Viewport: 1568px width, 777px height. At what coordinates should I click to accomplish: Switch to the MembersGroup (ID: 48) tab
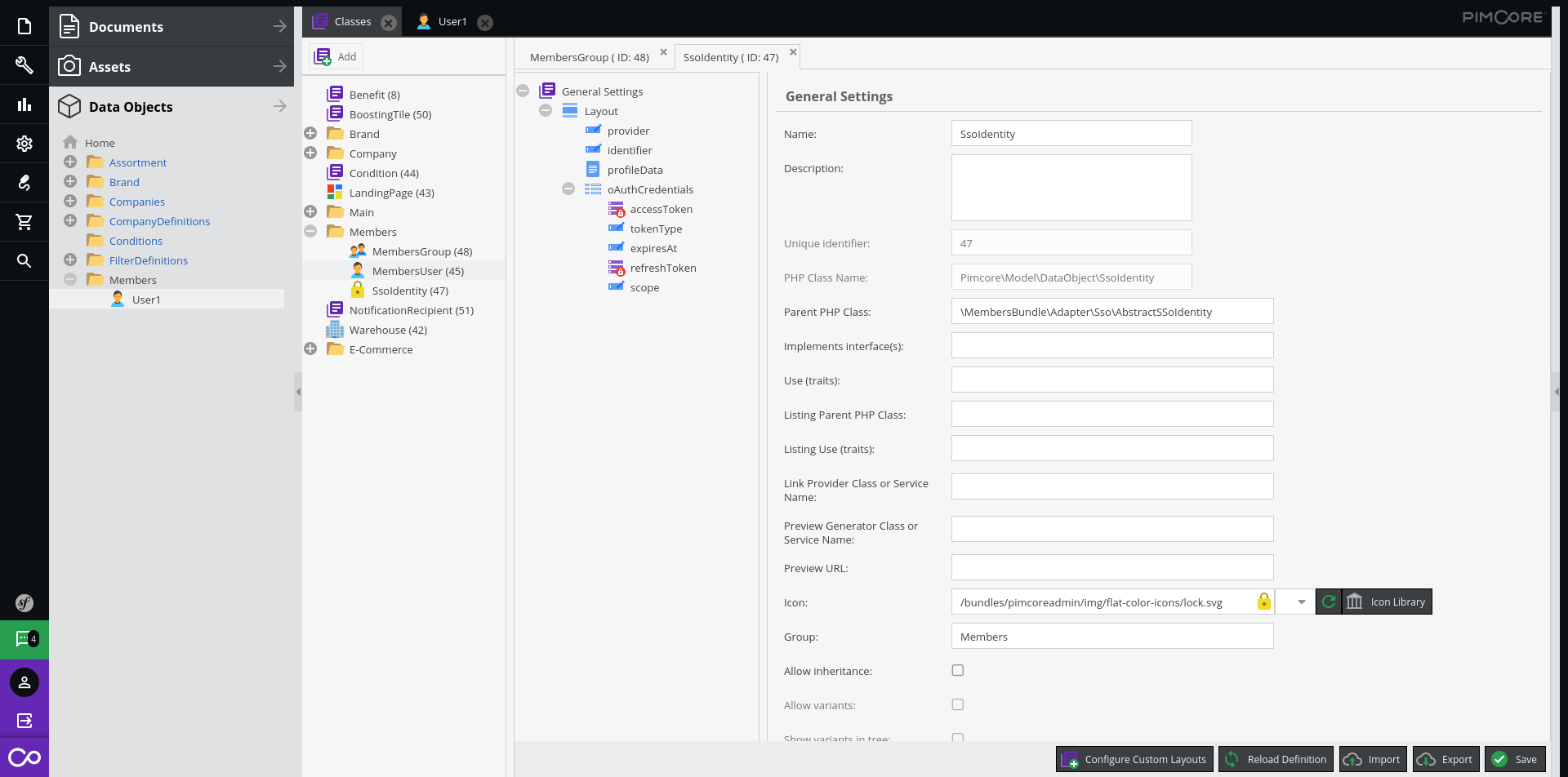[589, 57]
